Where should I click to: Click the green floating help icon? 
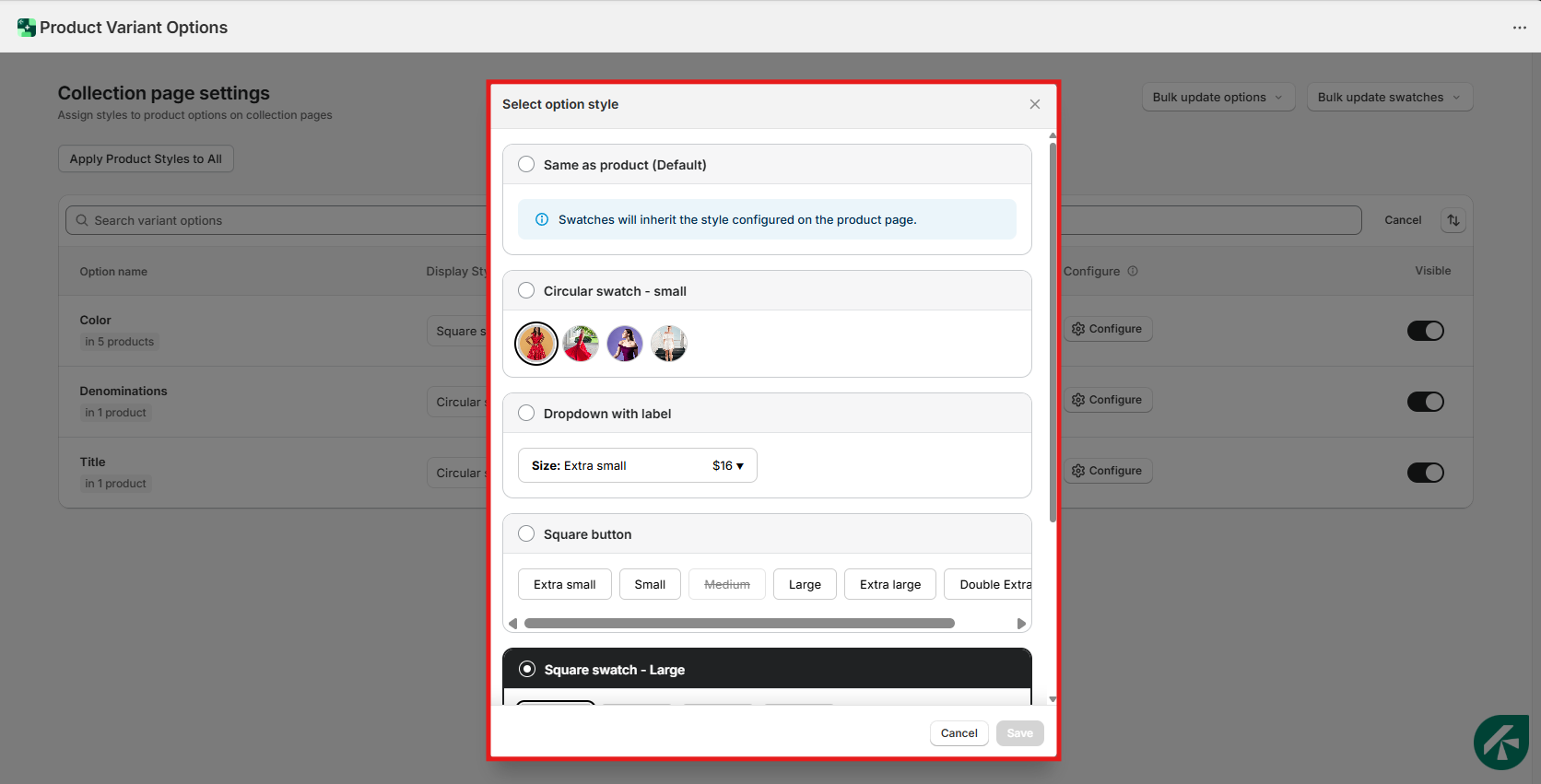(1500, 742)
